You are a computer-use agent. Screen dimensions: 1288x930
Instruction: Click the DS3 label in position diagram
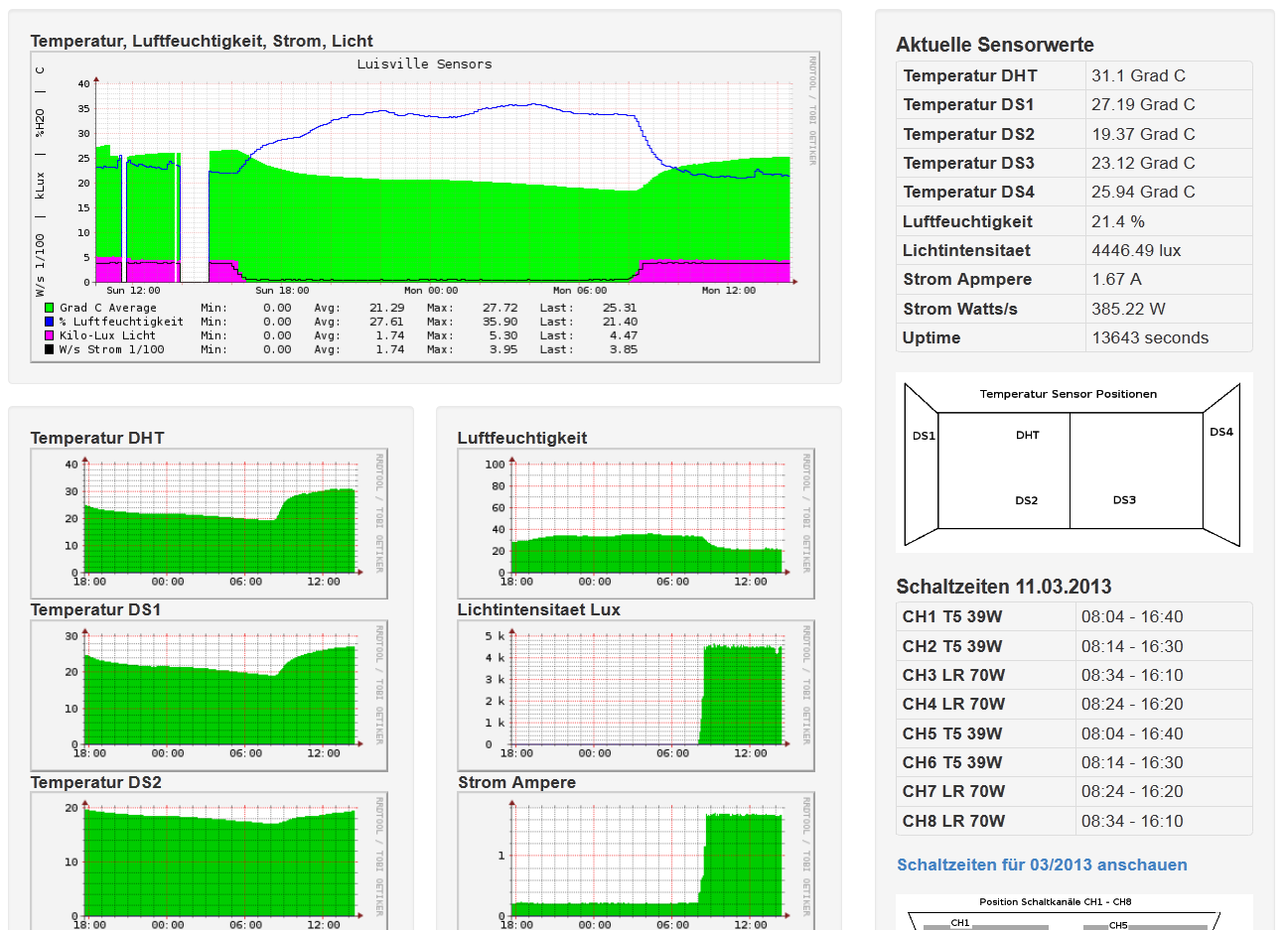pyautogui.click(x=1124, y=500)
